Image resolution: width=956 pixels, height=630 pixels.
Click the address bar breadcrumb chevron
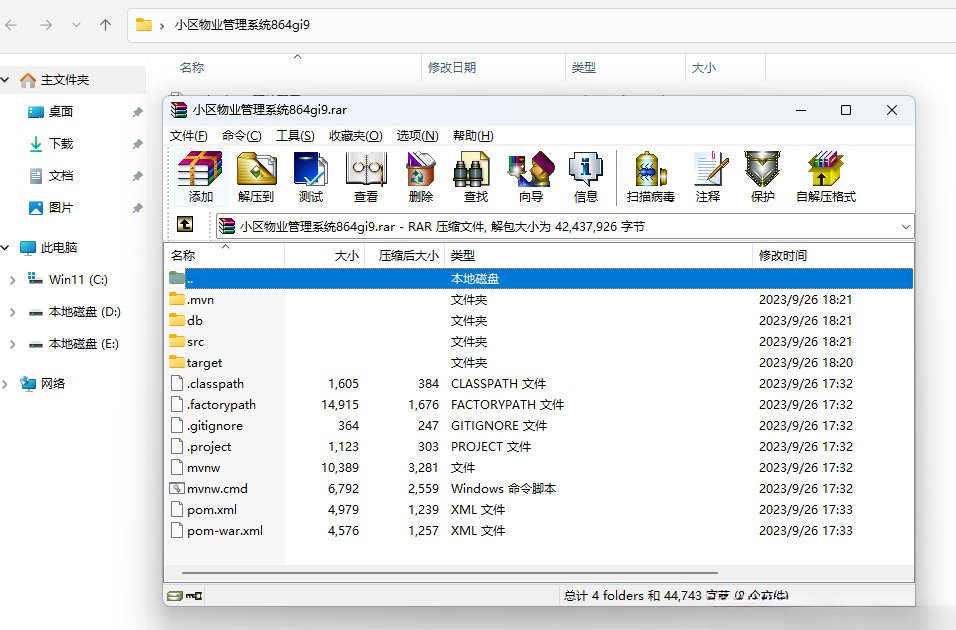pyautogui.click(x=162, y=26)
